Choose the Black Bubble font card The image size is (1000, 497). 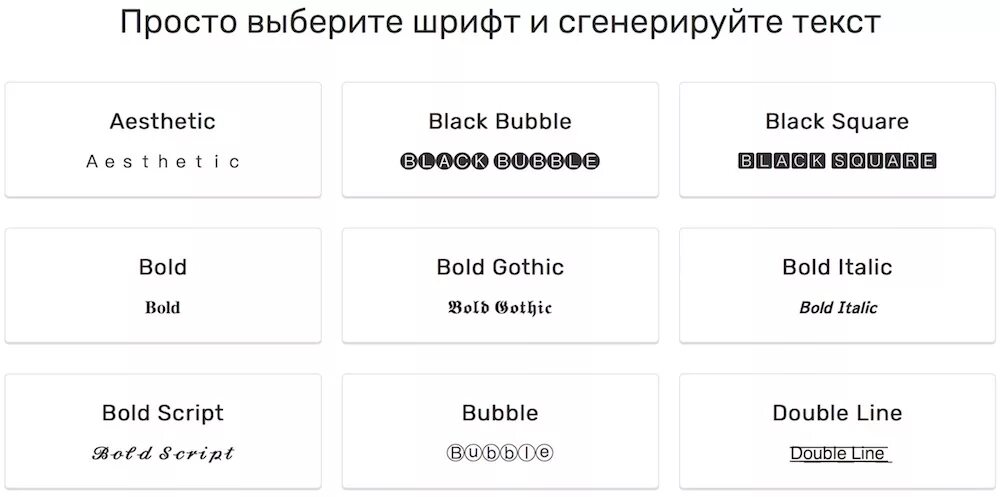(x=500, y=139)
